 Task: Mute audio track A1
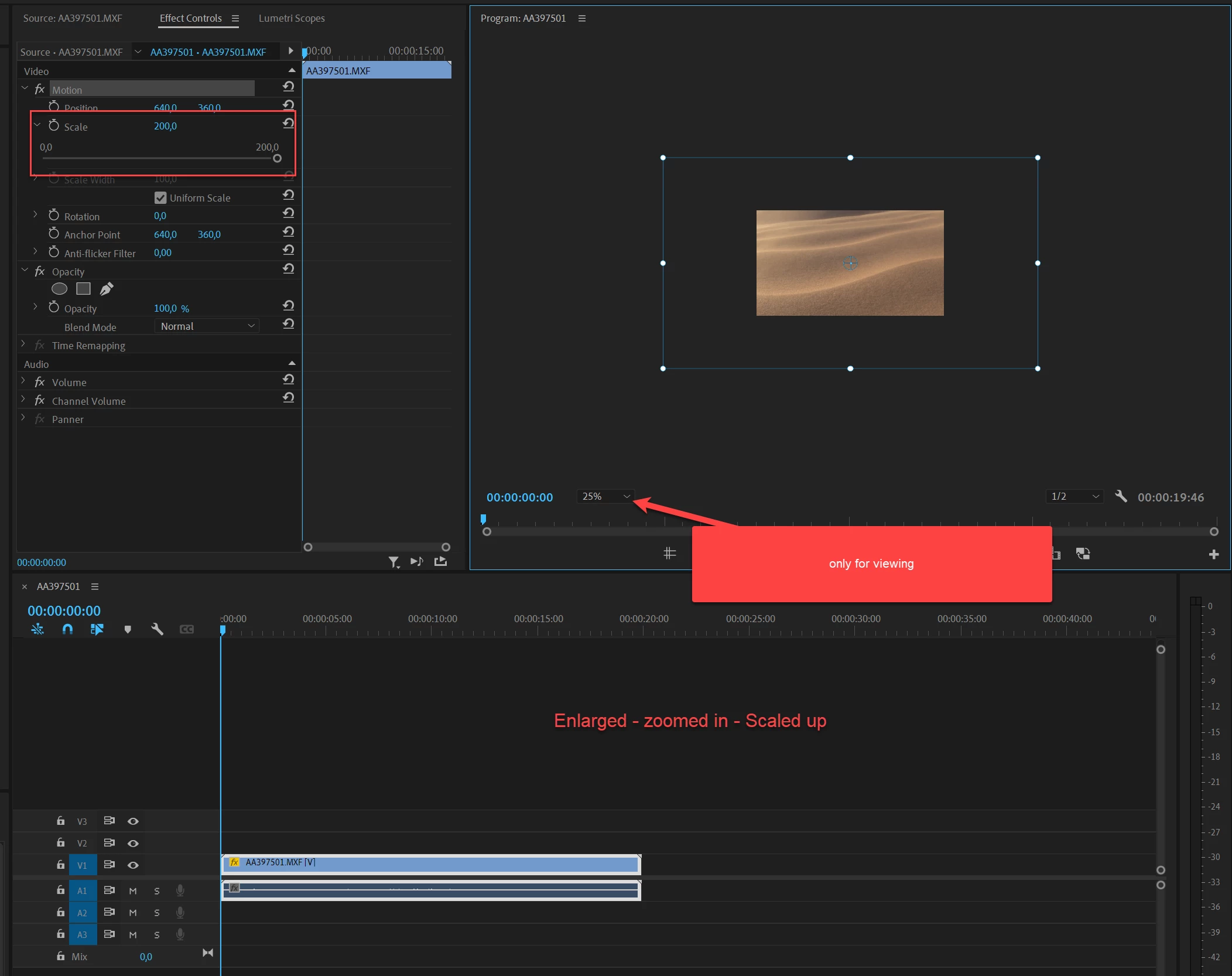133,891
